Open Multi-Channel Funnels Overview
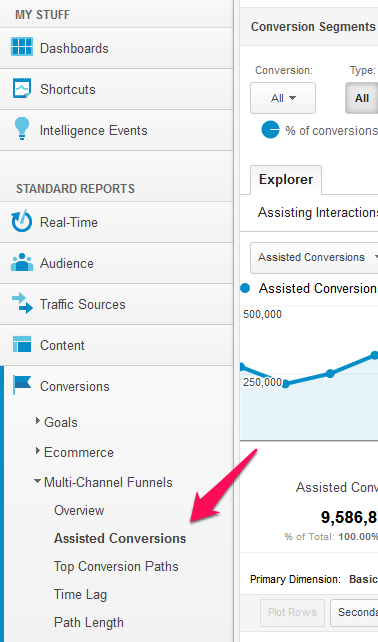 coord(79,510)
